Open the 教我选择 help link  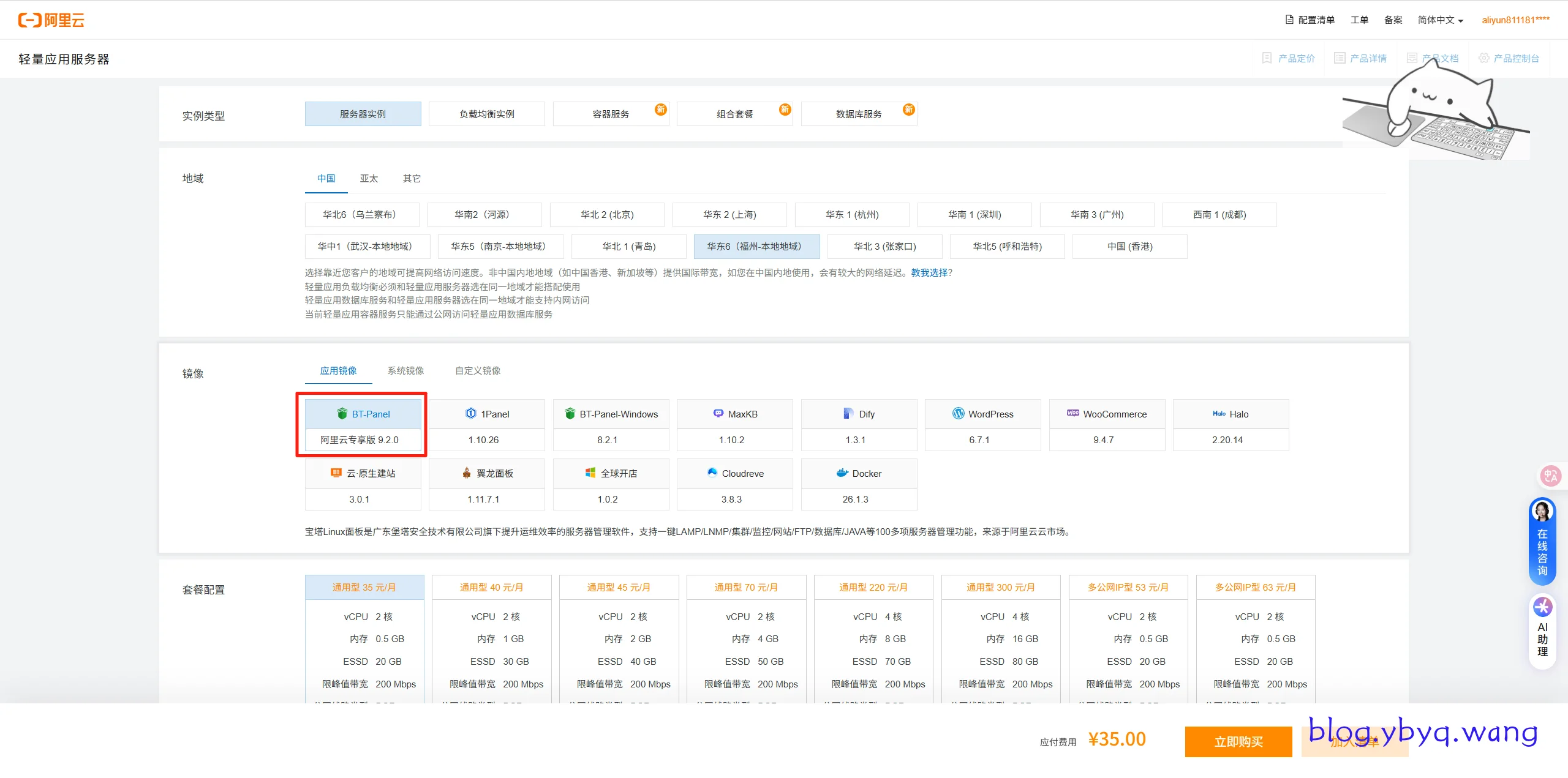tap(929, 273)
